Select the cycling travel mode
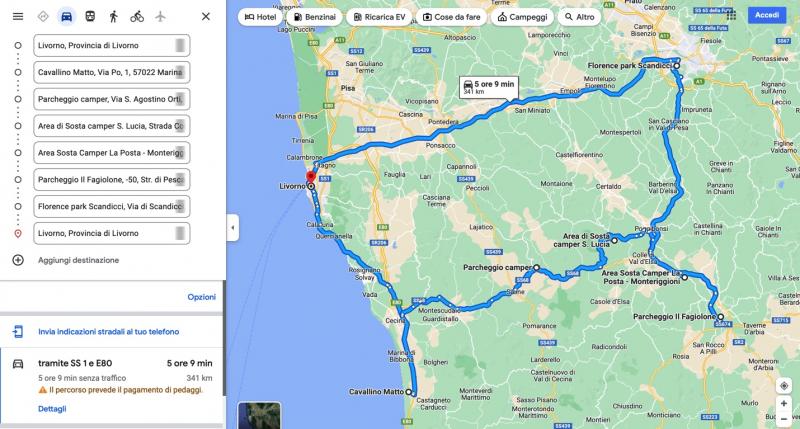800x429 pixels. (x=137, y=16)
